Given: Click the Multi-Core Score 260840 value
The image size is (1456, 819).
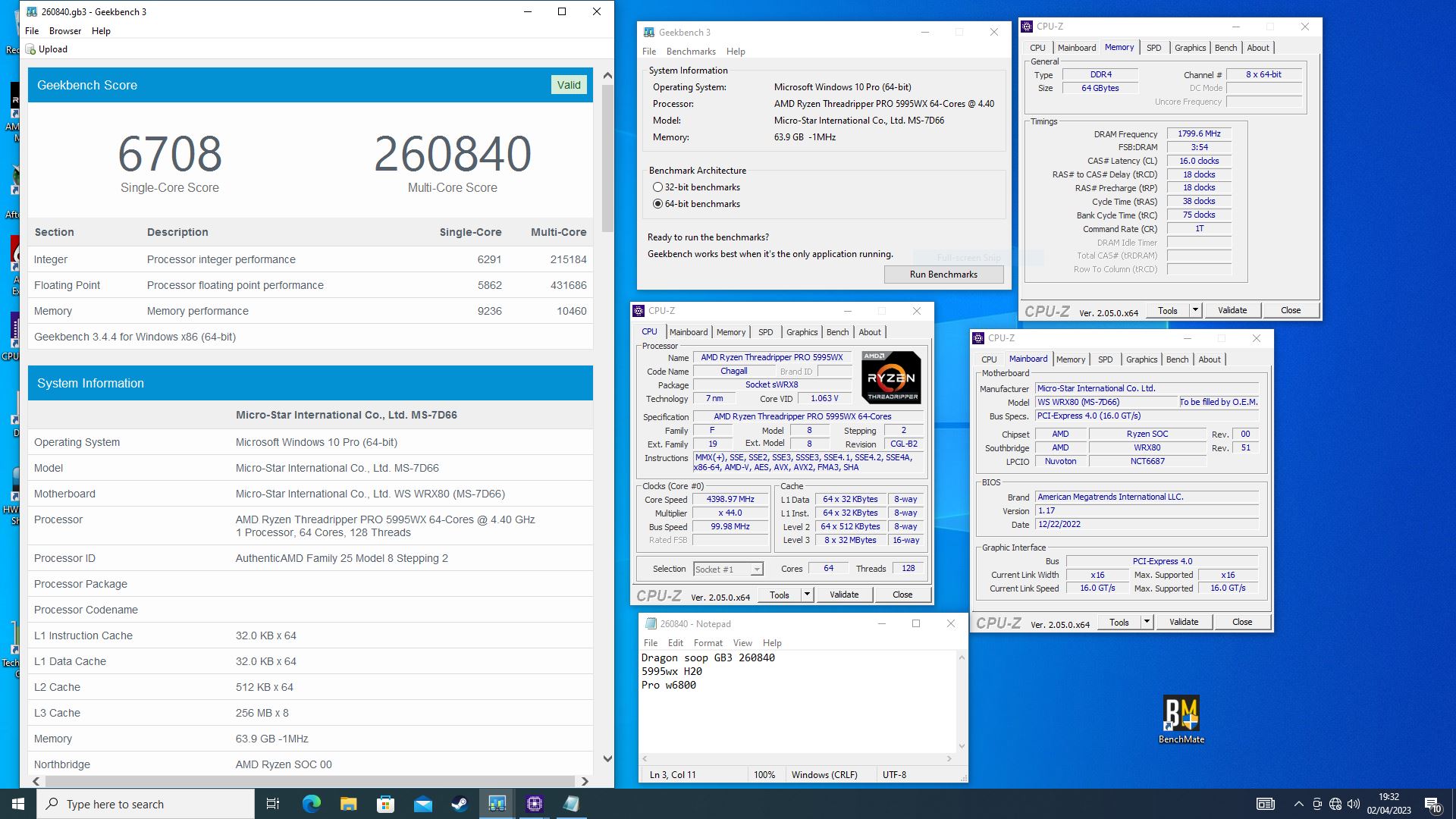Looking at the screenshot, I should tap(452, 154).
